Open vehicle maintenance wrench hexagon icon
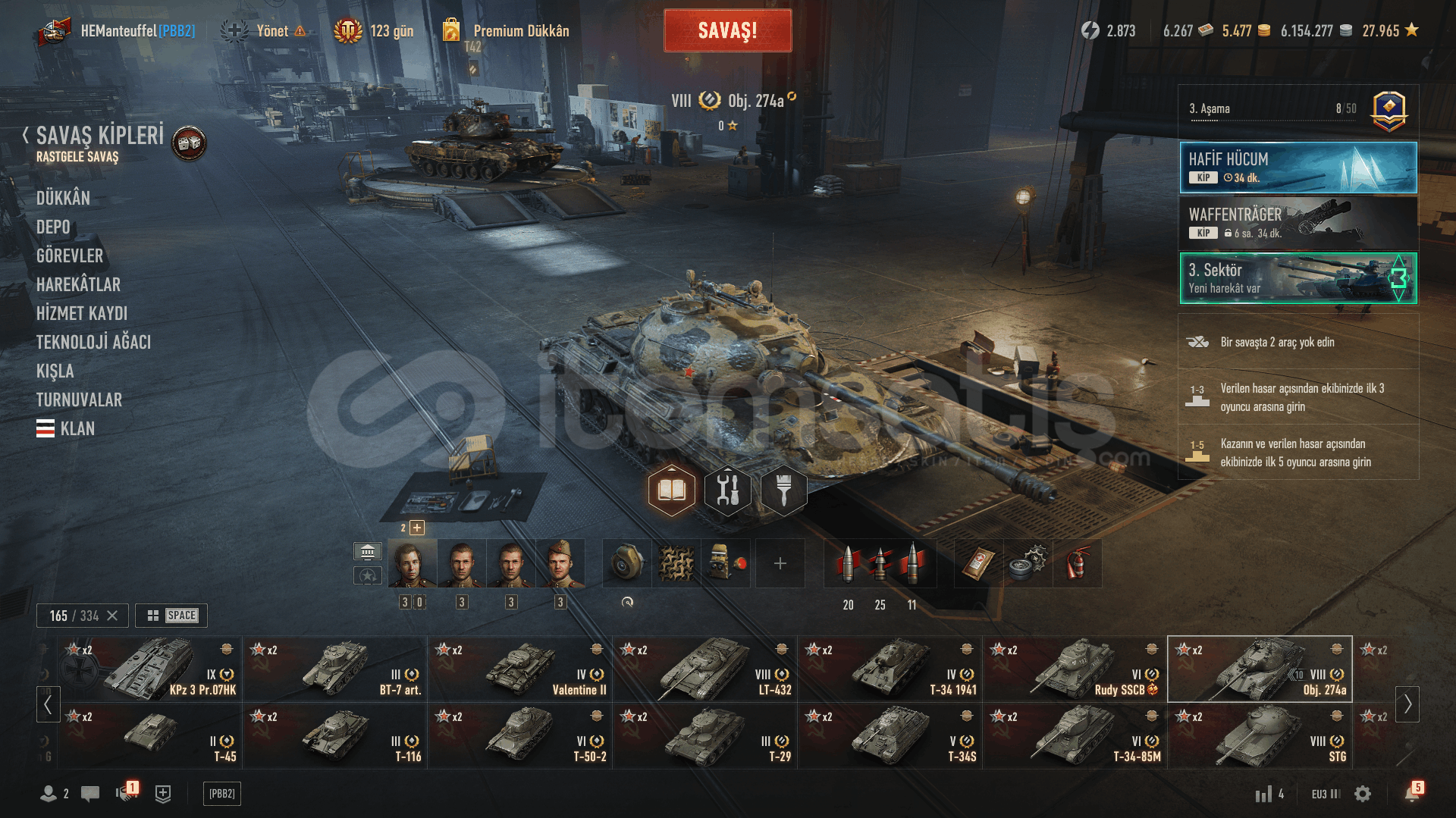The width and height of the screenshot is (1456, 818). [x=727, y=490]
